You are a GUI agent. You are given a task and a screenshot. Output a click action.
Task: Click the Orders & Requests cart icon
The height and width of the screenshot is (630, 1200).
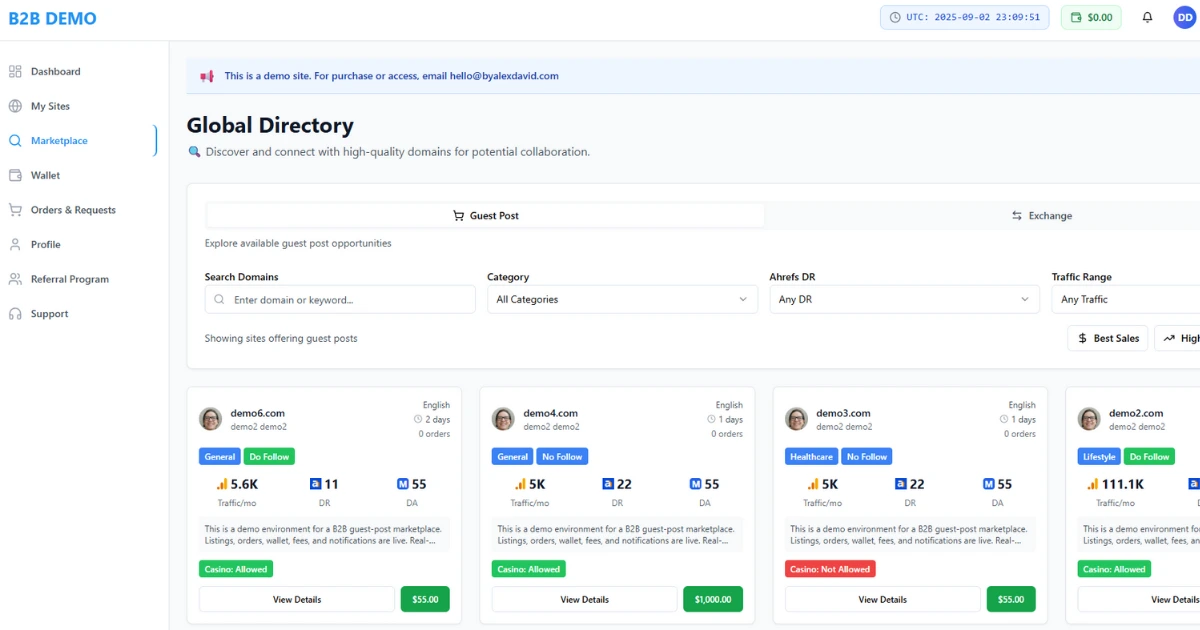[x=15, y=210]
